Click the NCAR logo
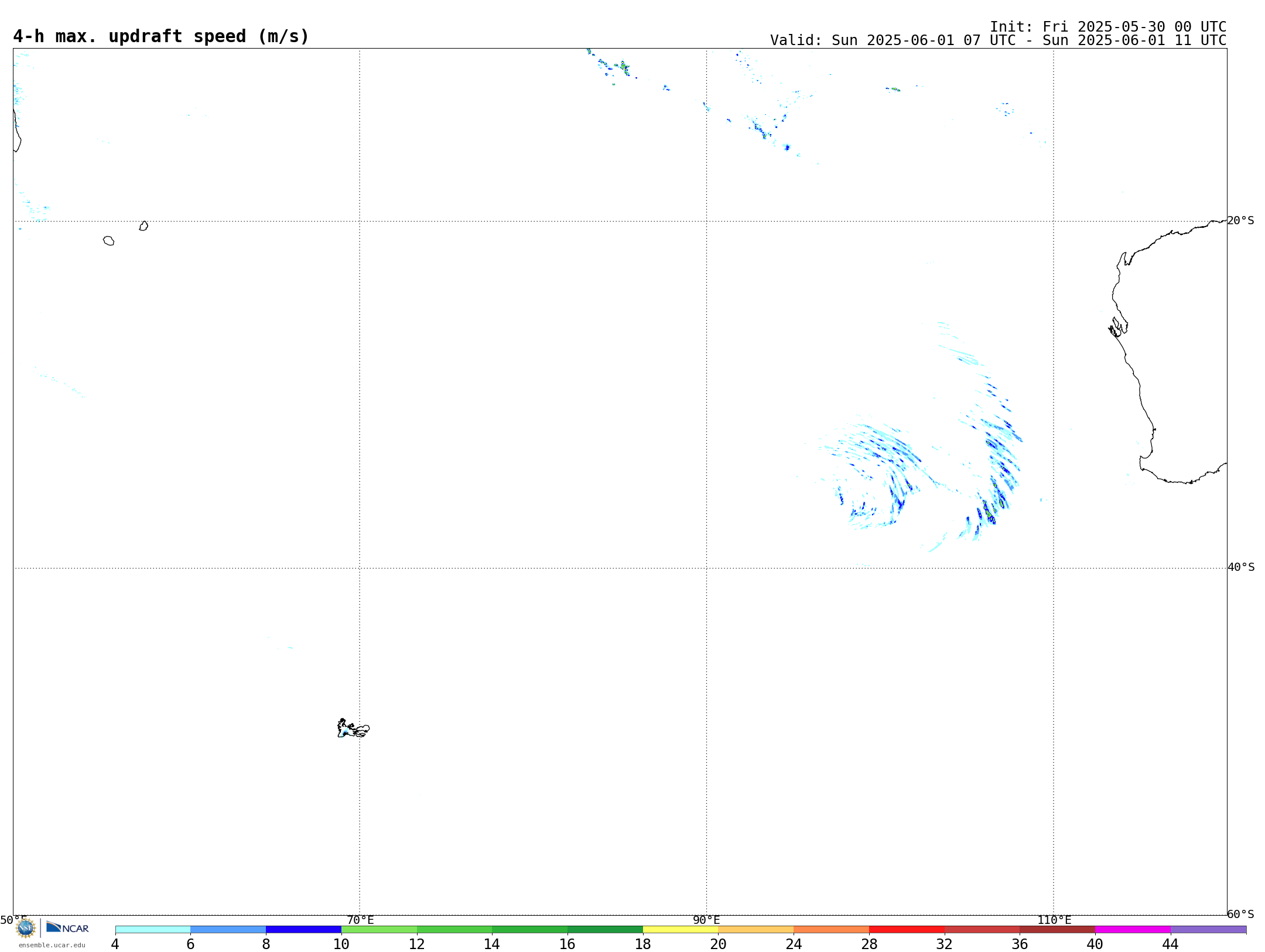 [67, 927]
